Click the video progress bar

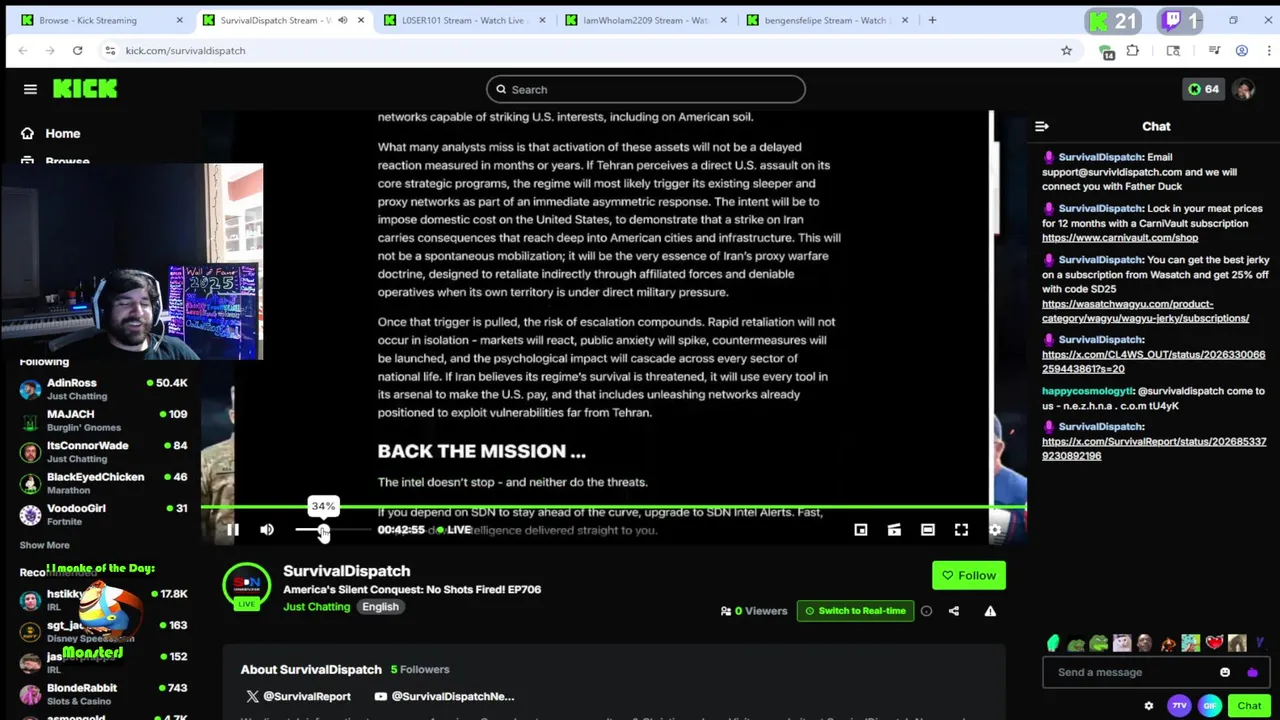pyautogui.click(x=613, y=508)
